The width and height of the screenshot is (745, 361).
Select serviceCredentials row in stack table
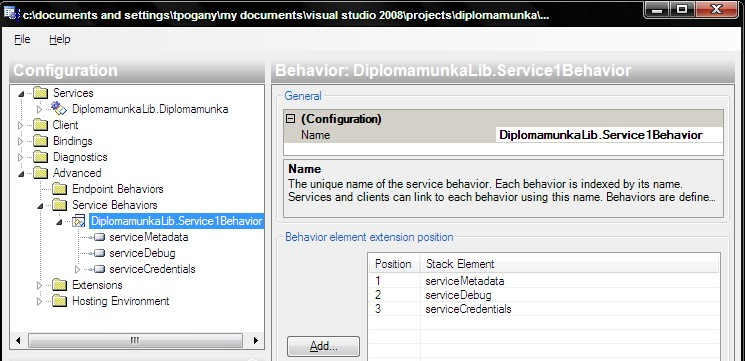point(544,309)
